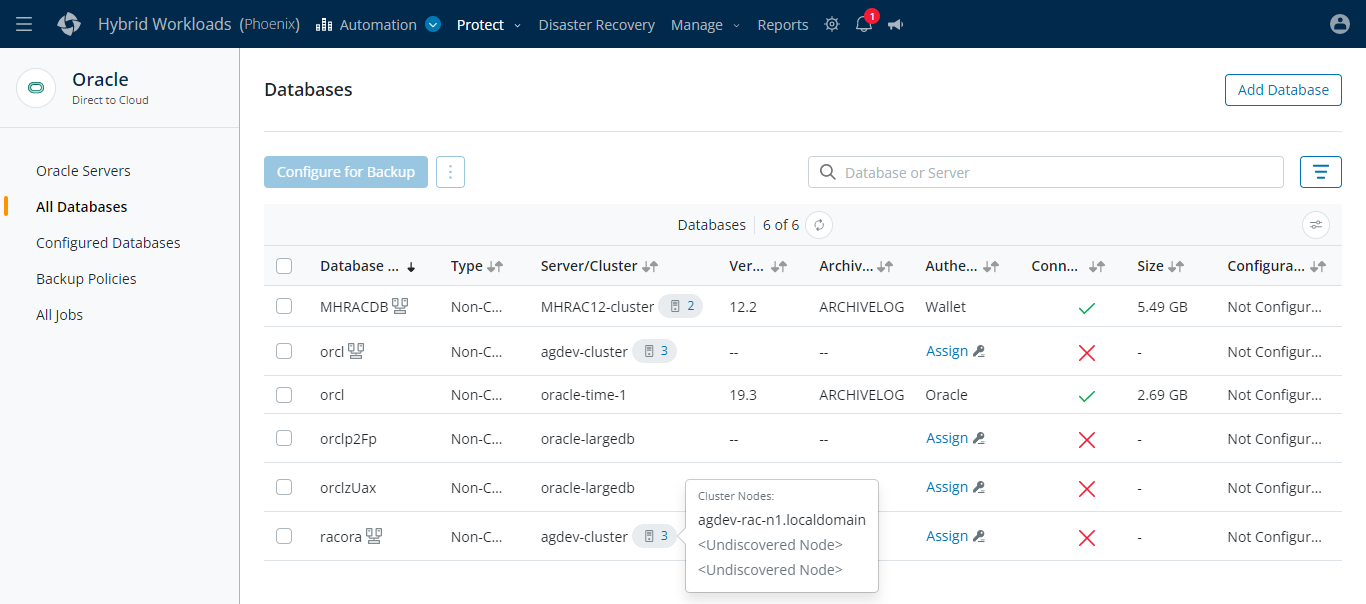The height and width of the screenshot is (604, 1366).
Task: Open table column settings icon
Action: pos(1316,225)
